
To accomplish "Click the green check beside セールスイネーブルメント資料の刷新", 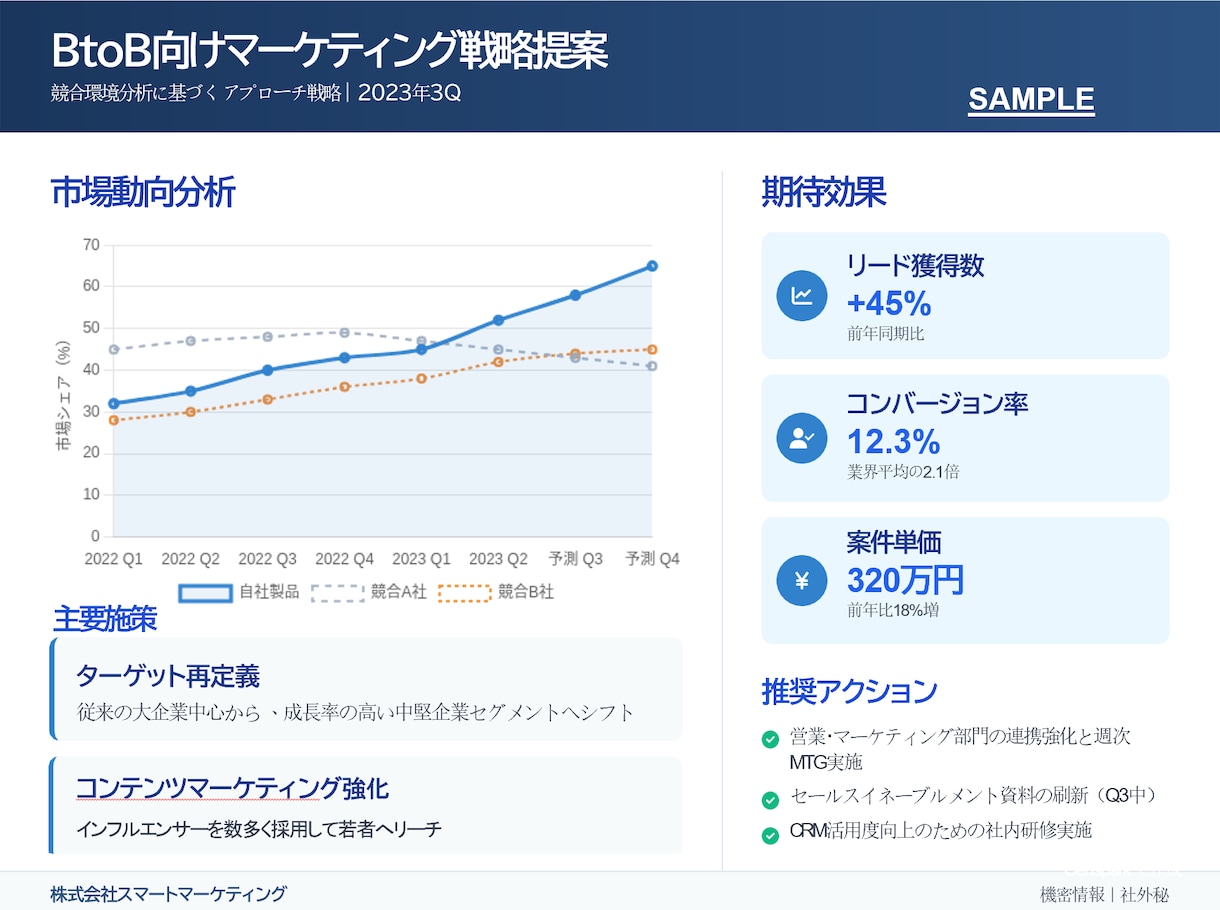I will [770, 800].
